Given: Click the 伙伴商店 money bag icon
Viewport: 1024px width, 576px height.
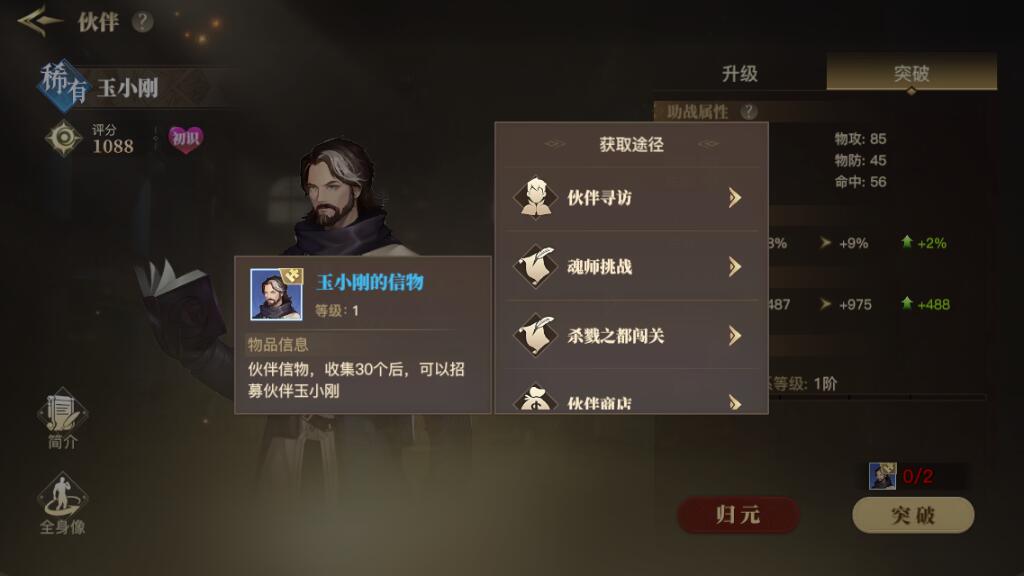Looking at the screenshot, I should (536, 398).
